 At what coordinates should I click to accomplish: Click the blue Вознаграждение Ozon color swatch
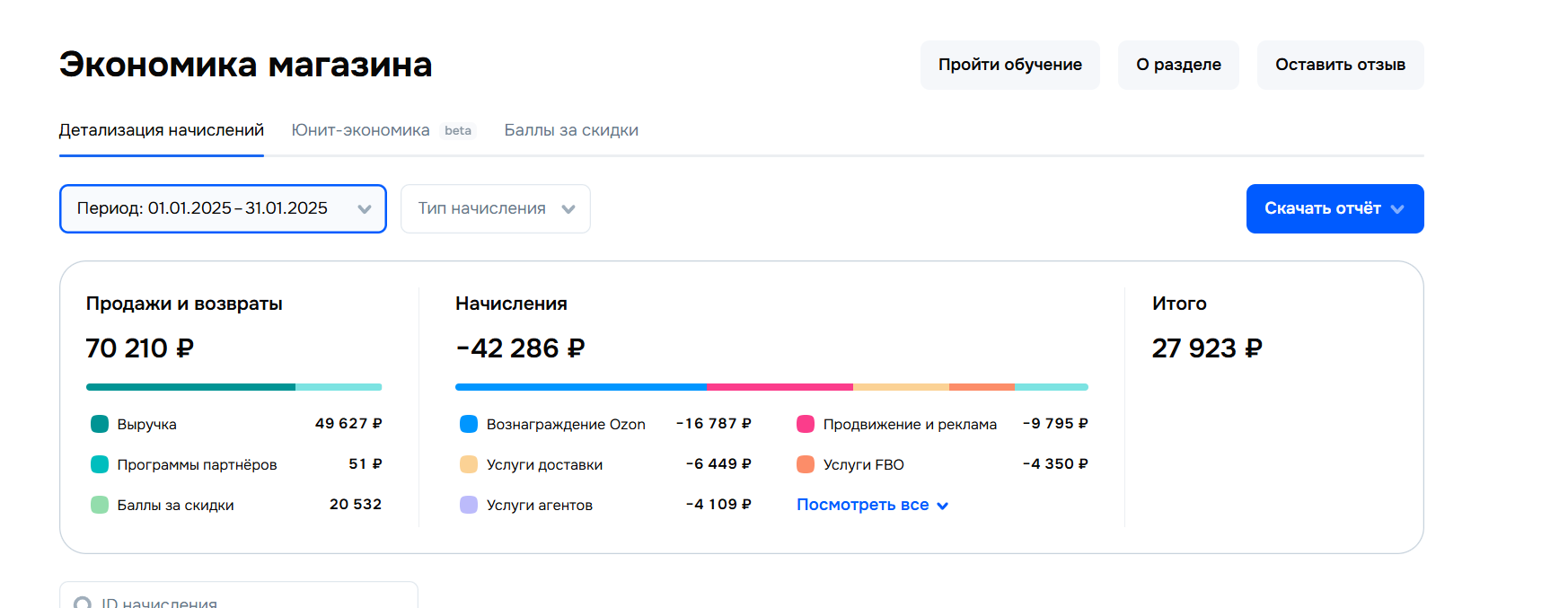pos(469,424)
